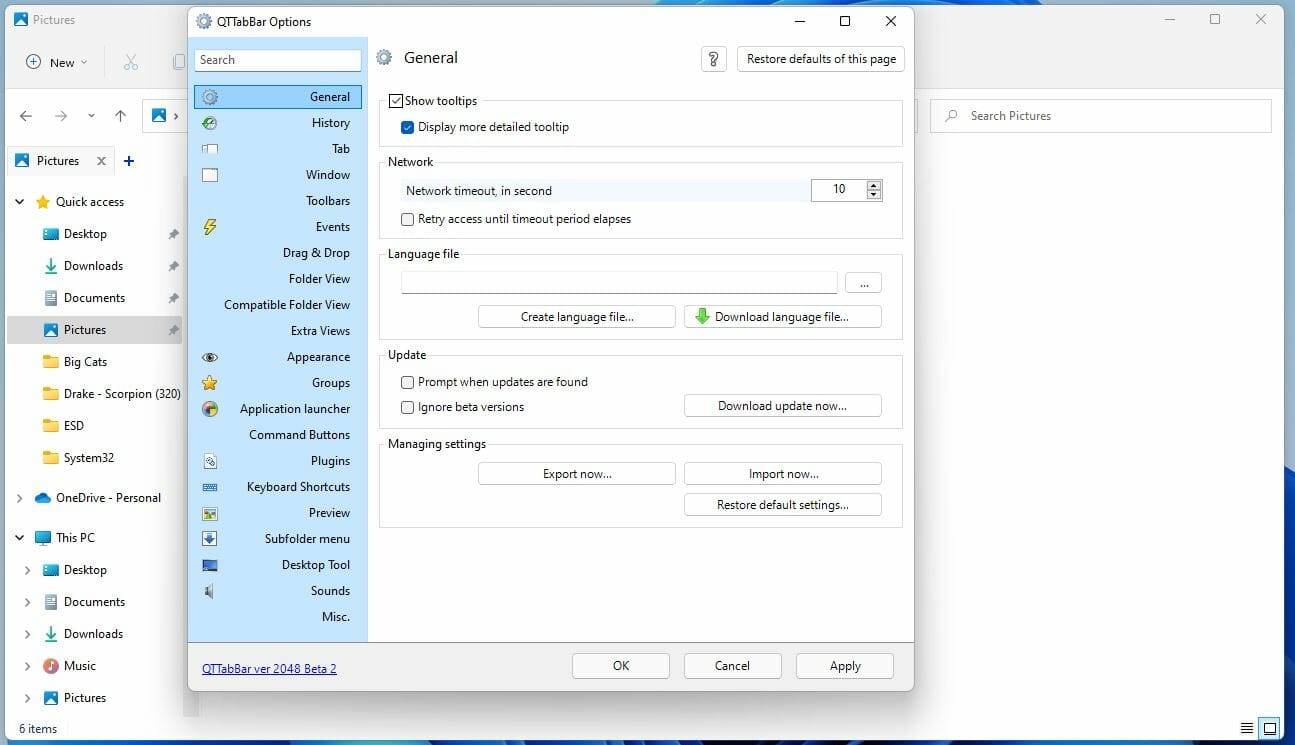Viewport: 1295px width, 745px height.
Task: Open Events settings via lightning bolt icon
Action: 209,227
